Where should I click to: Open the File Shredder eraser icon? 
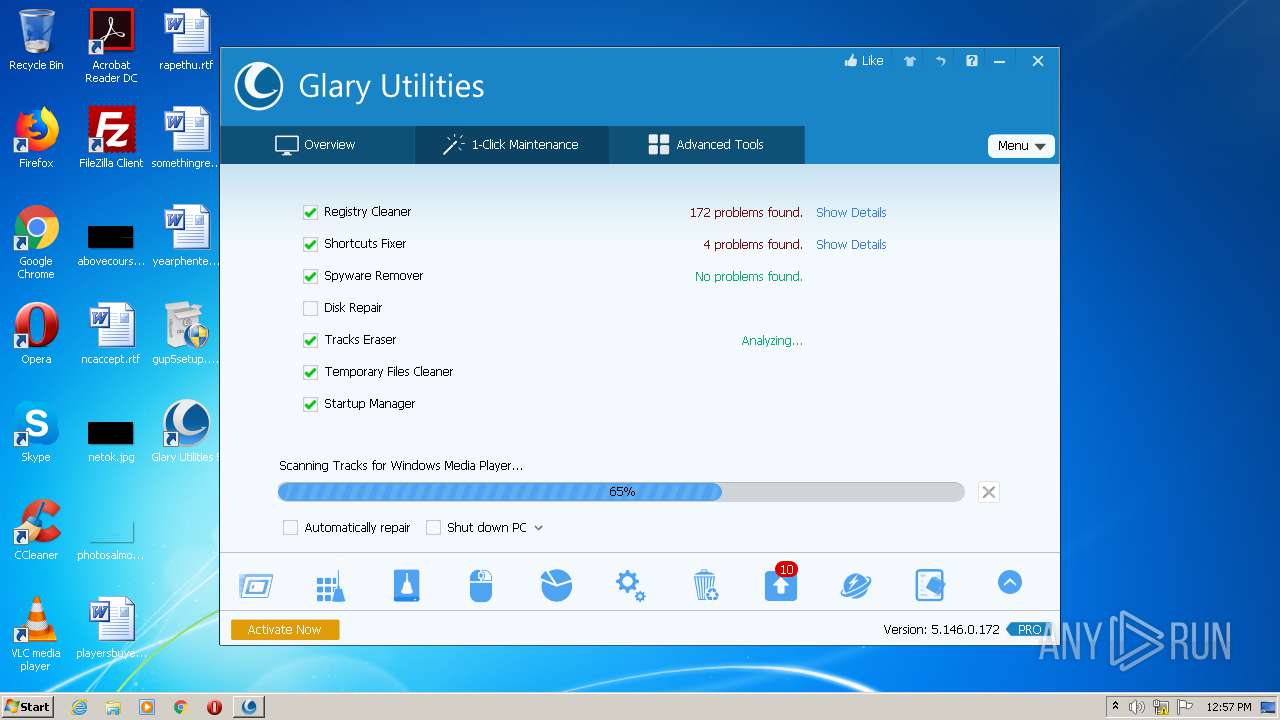pos(930,586)
